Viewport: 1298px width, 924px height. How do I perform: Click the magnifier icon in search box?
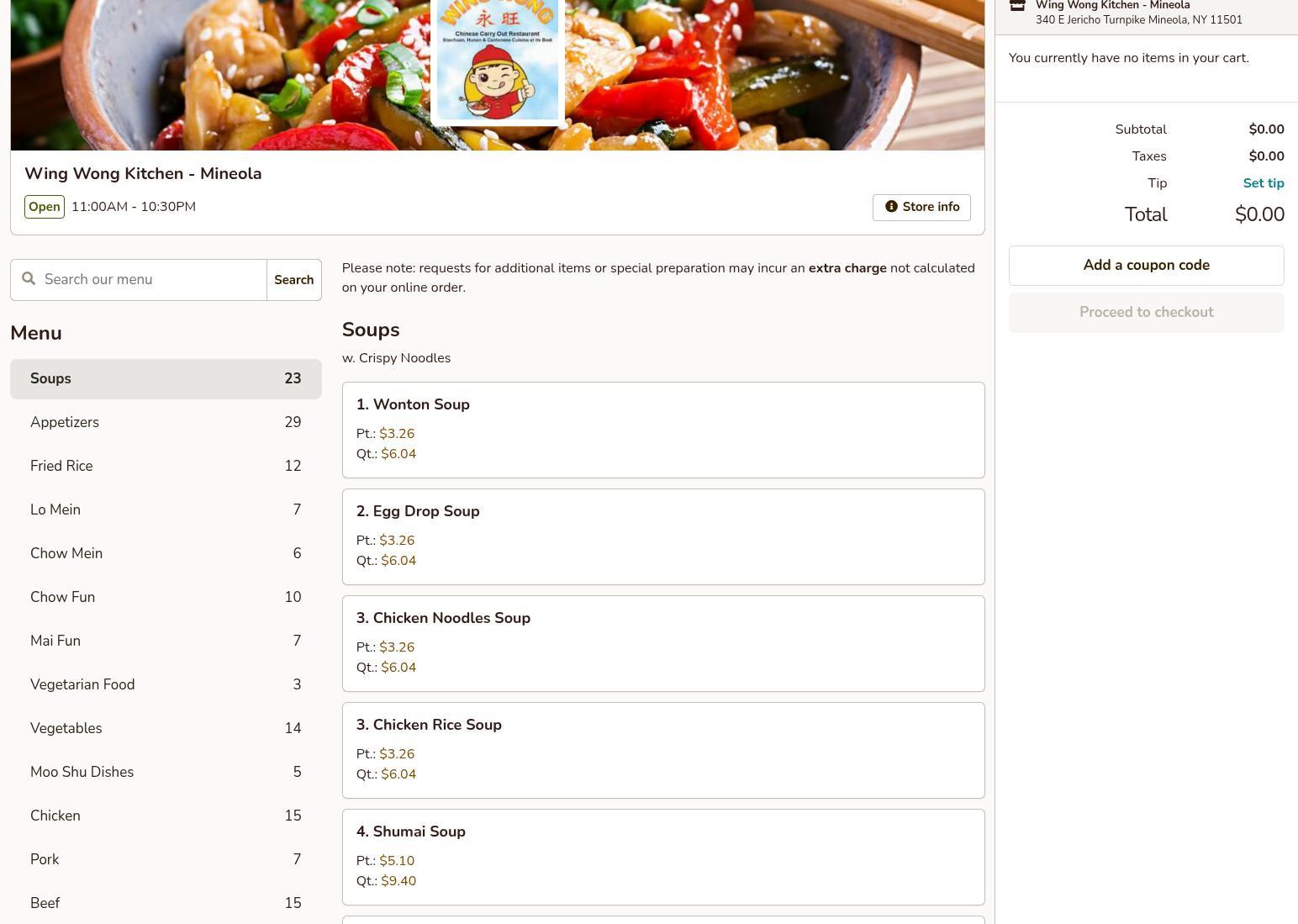(x=29, y=279)
